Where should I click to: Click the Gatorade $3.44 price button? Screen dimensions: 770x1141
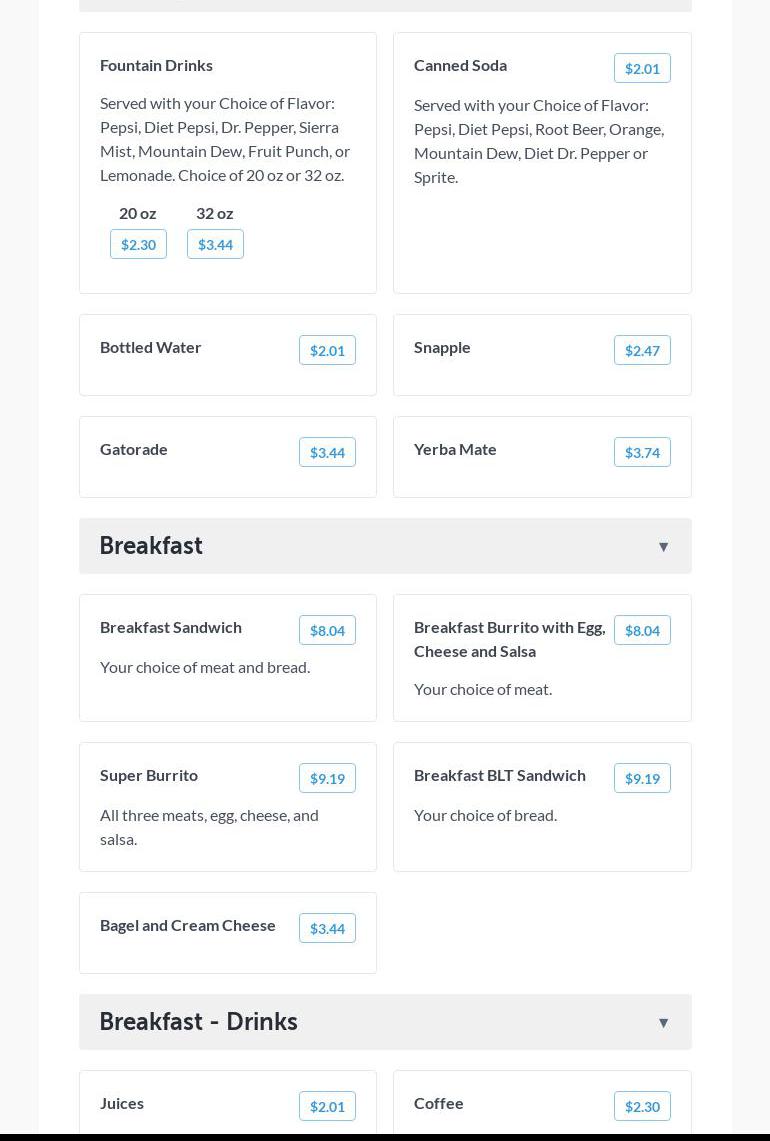(x=327, y=452)
